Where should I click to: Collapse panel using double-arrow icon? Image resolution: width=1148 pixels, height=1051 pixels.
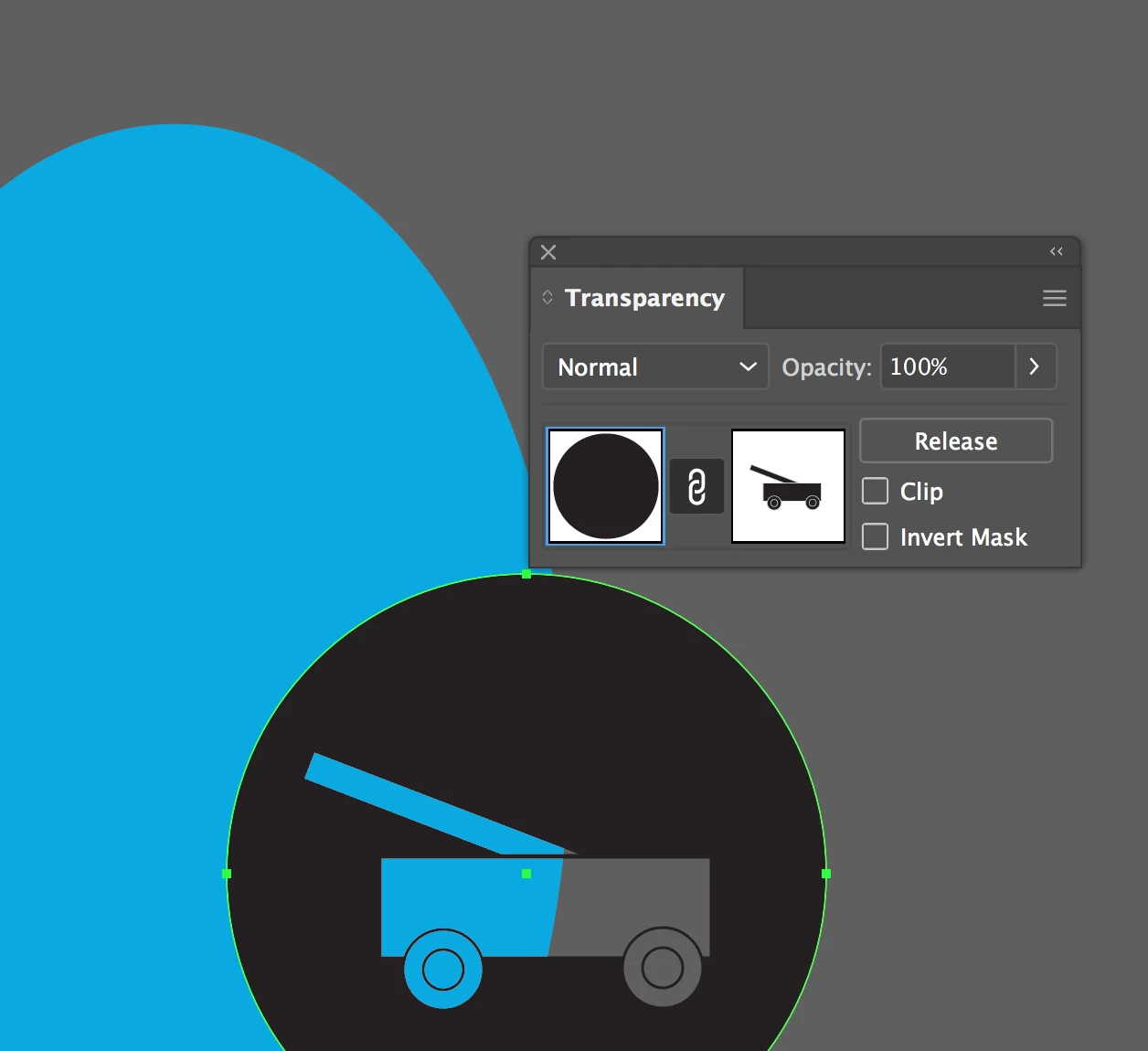click(x=1057, y=251)
